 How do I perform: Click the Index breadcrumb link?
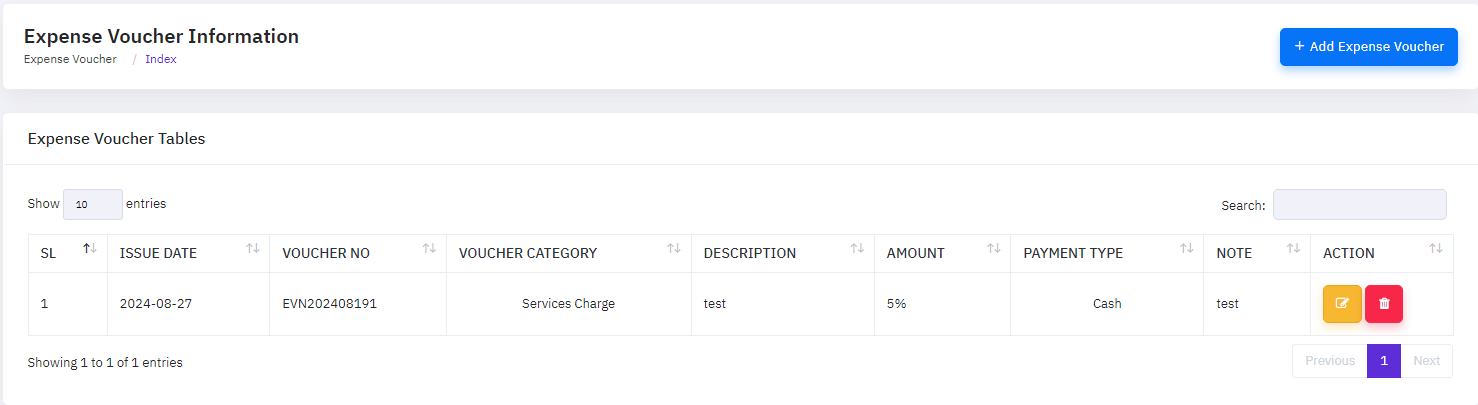click(161, 59)
